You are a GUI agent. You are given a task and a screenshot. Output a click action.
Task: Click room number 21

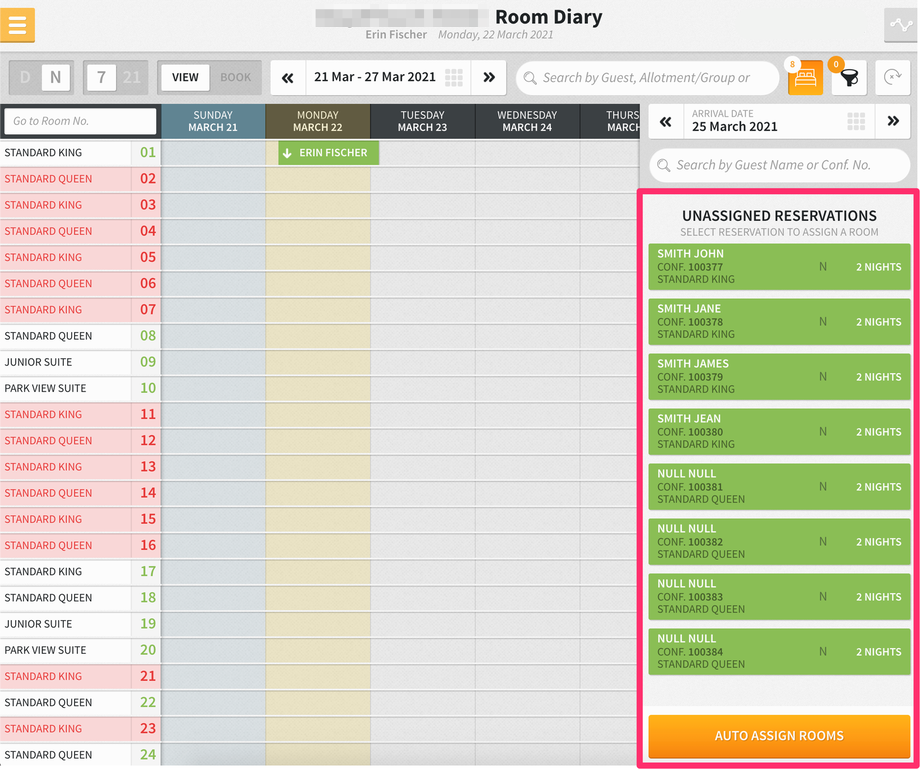(148, 676)
